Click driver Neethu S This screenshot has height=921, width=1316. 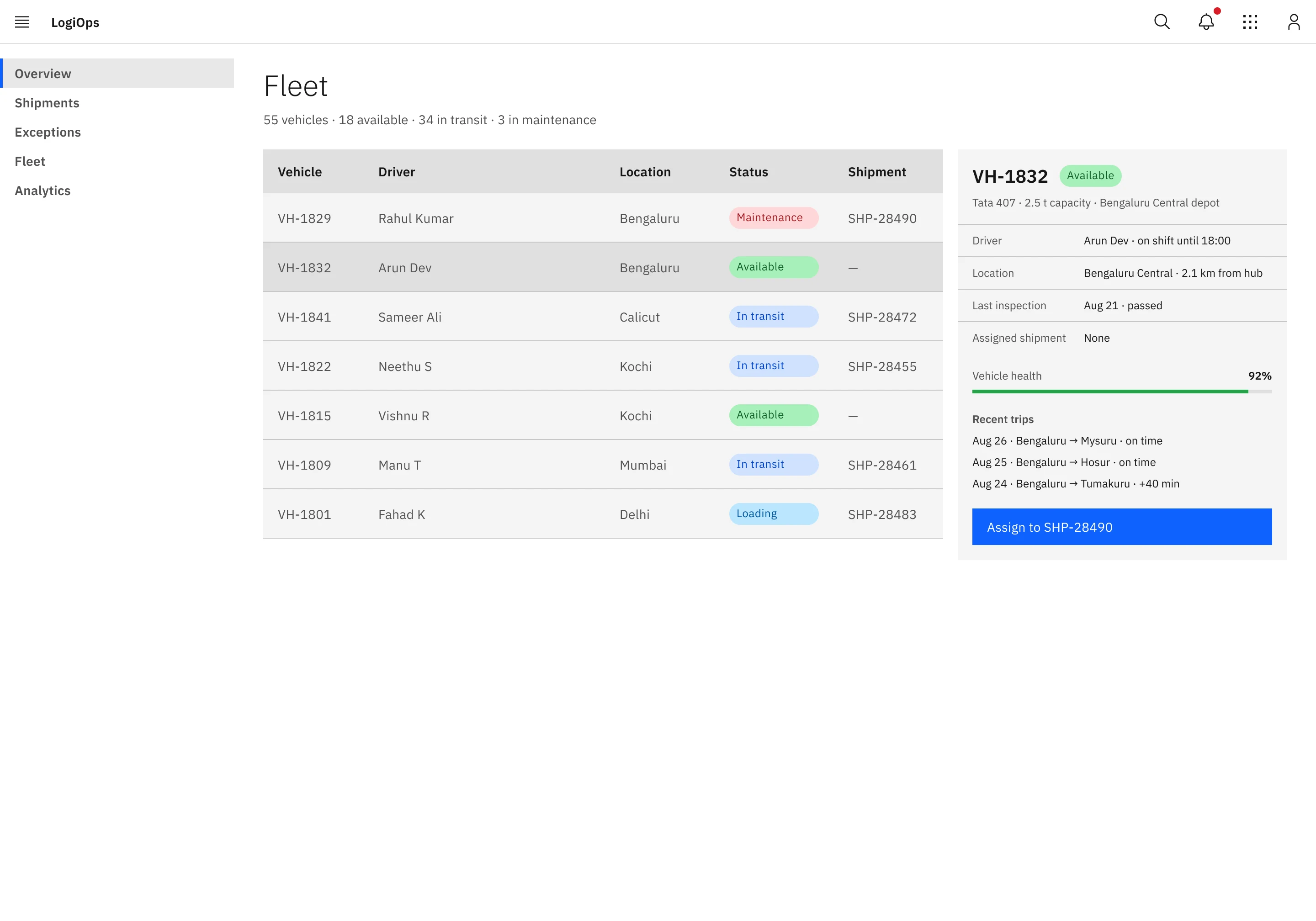(405, 366)
